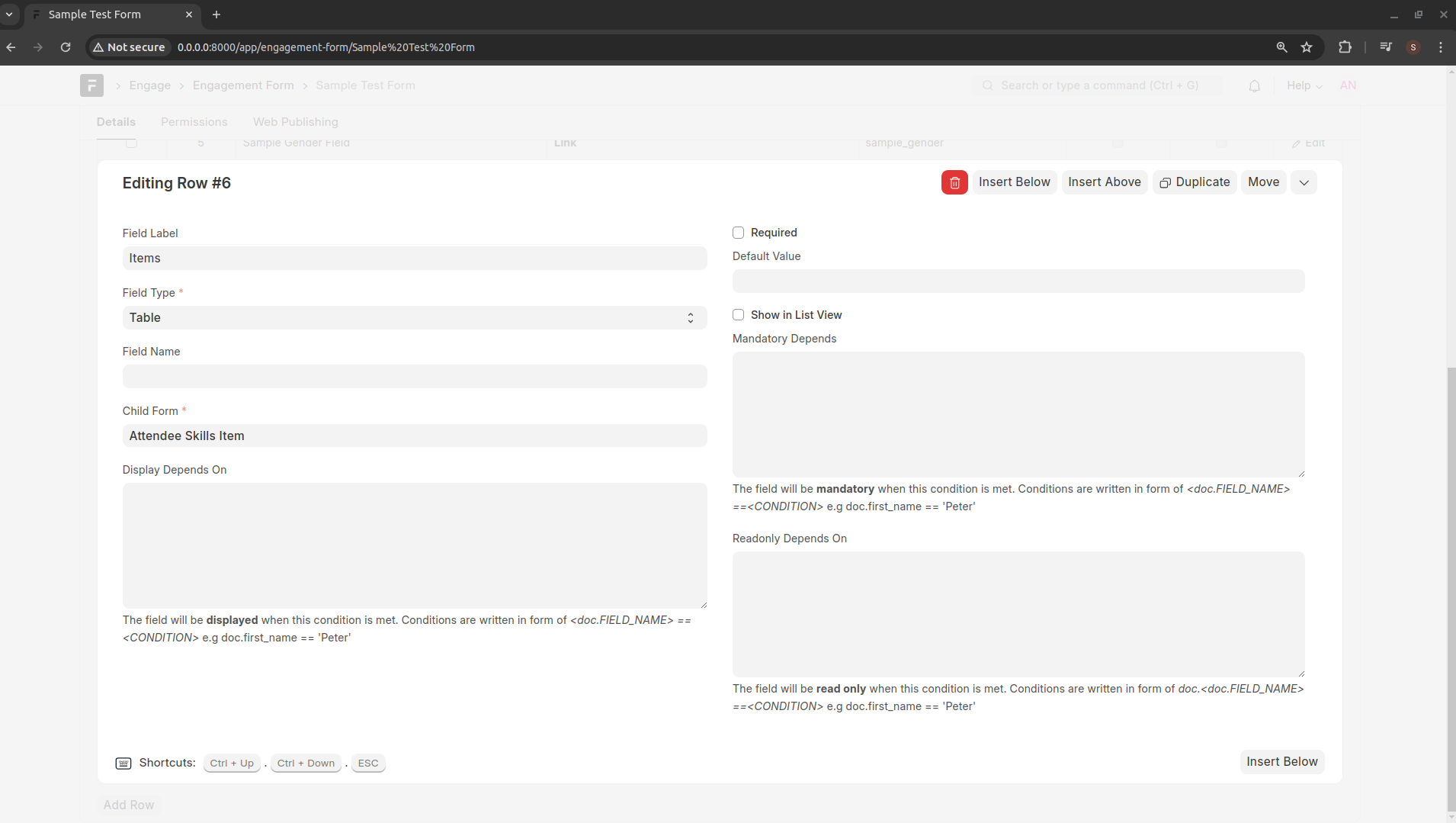The width and height of the screenshot is (1456, 823).
Task: Switch to the Web Publishing tab
Action: [295, 122]
